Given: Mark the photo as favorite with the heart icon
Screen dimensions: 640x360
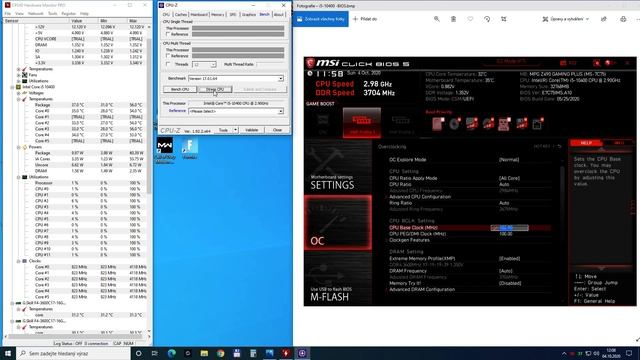Looking at the screenshot, I should pos(470,19).
